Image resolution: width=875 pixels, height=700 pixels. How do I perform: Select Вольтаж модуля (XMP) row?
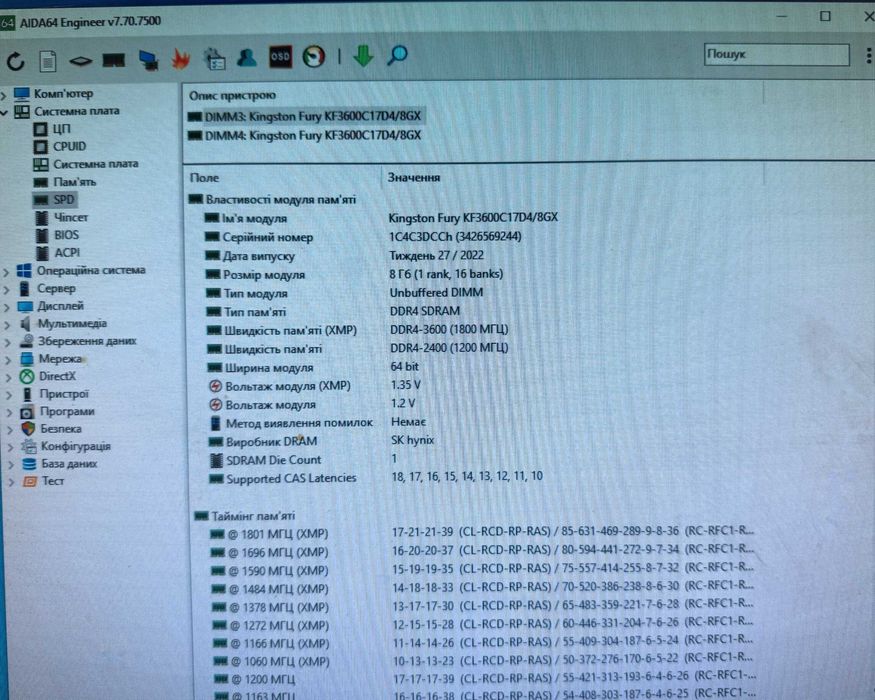click(x=314, y=386)
